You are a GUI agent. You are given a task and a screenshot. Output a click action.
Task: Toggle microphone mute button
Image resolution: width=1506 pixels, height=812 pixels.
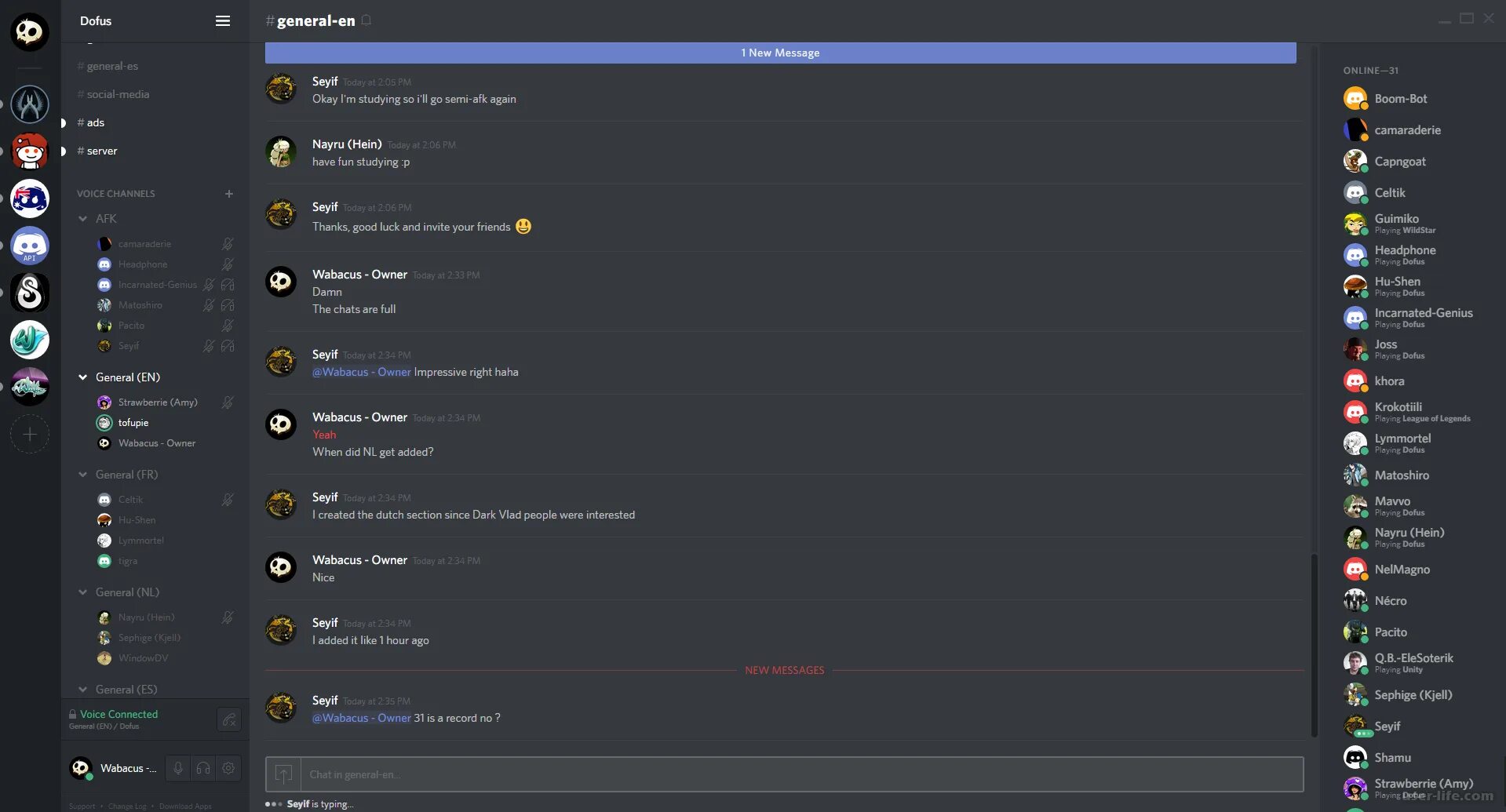178,768
